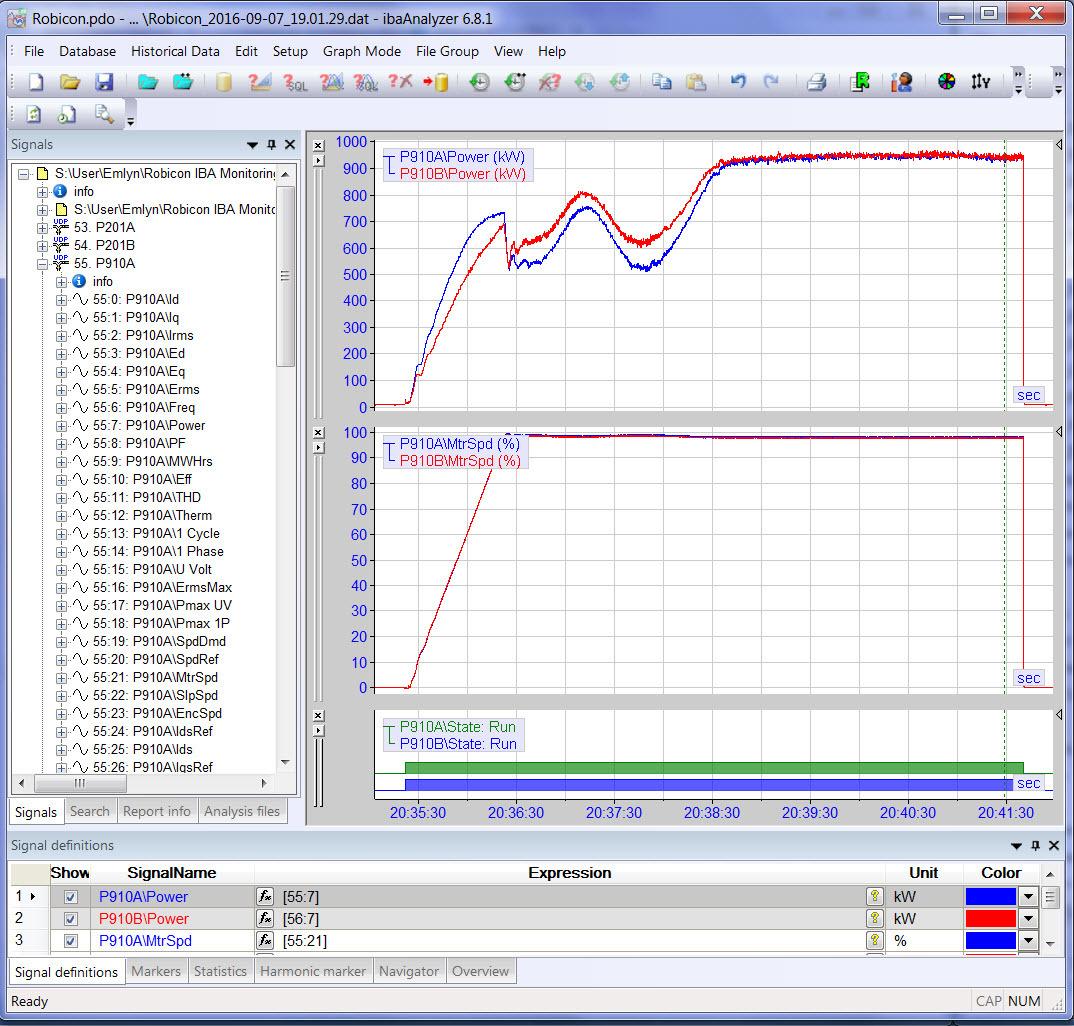Switch to the Analysis files tab
Screen dimensions: 1074x1026
pos(242,812)
